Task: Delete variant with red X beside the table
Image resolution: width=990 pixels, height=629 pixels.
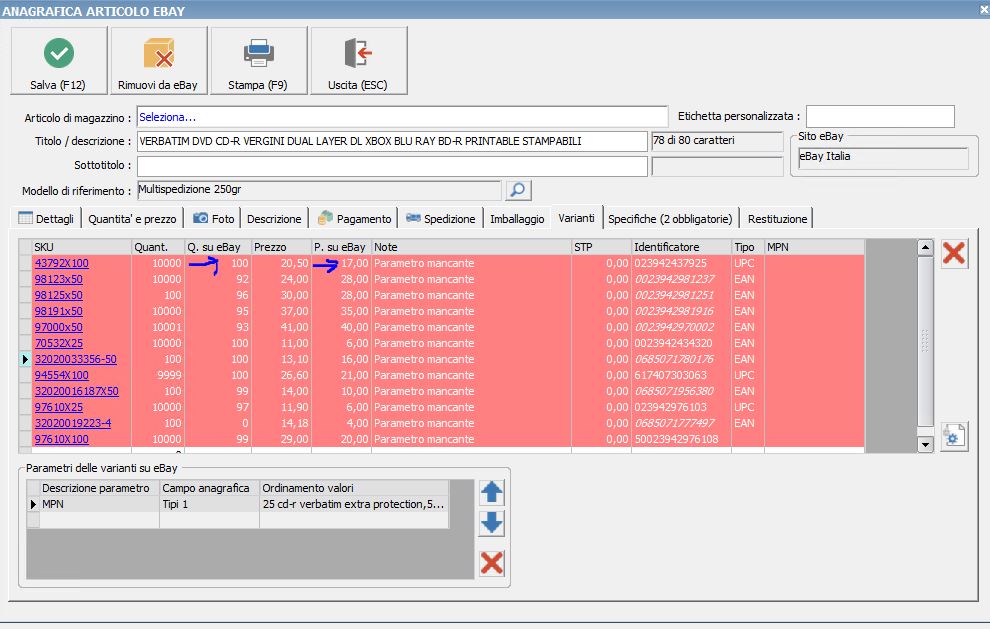Action: 954,253
